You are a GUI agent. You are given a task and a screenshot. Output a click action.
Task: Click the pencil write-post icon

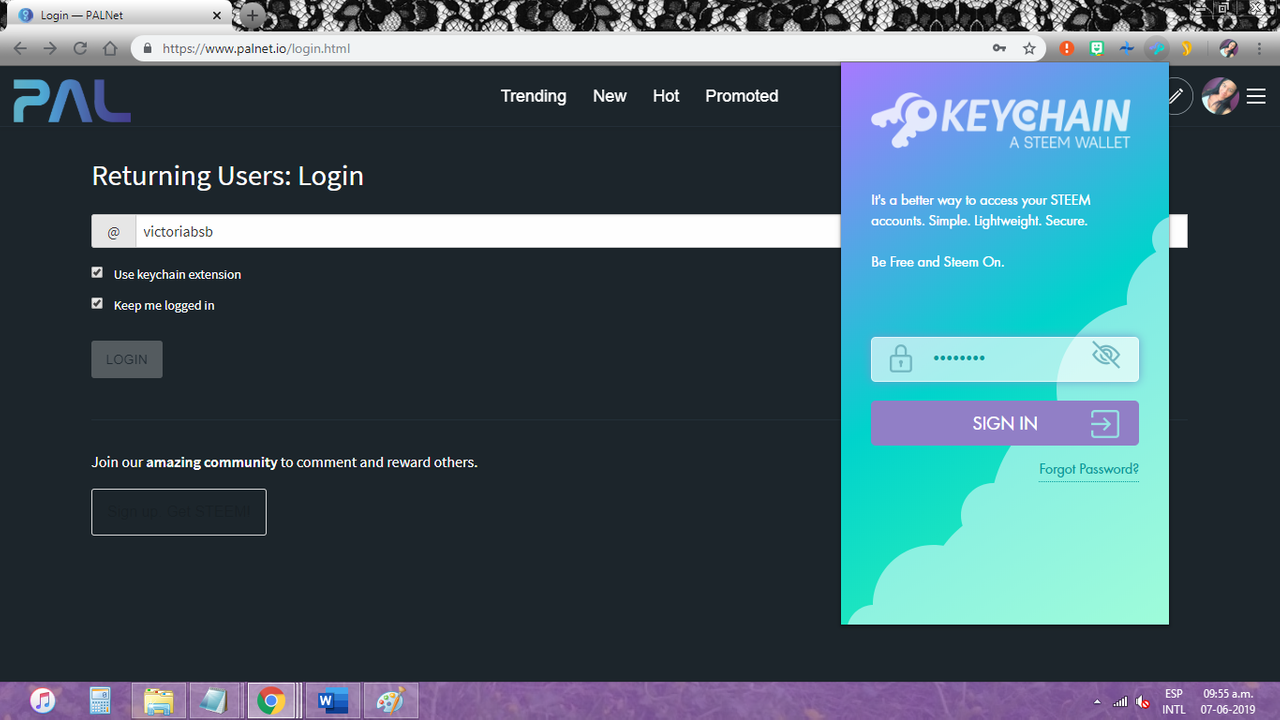click(x=1176, y=96)
